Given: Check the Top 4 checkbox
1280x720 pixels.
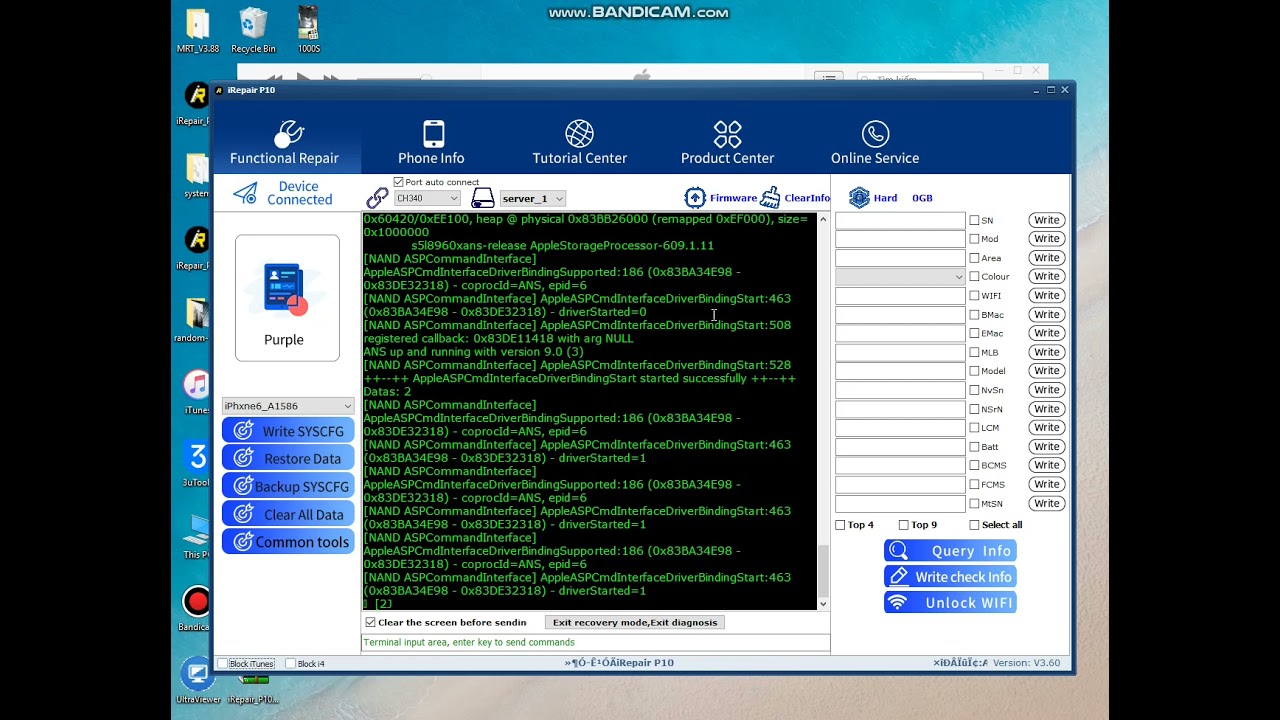Looking at the screenshot, I should click(840, 525).
